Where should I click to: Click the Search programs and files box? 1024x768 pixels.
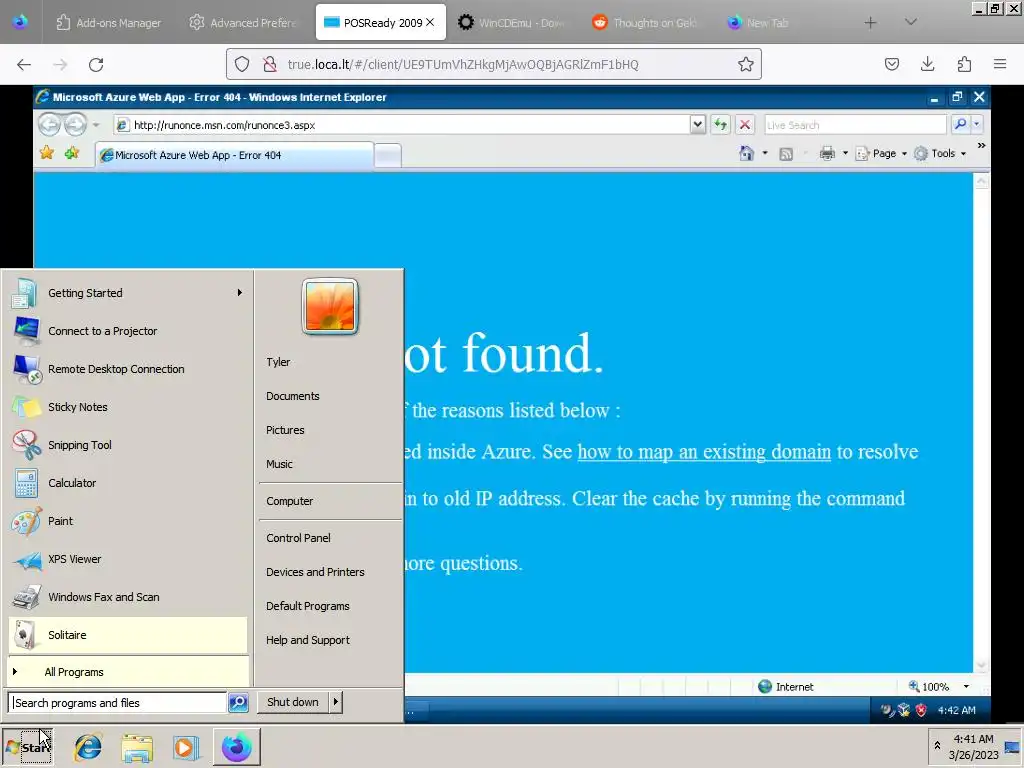point(118,703)
